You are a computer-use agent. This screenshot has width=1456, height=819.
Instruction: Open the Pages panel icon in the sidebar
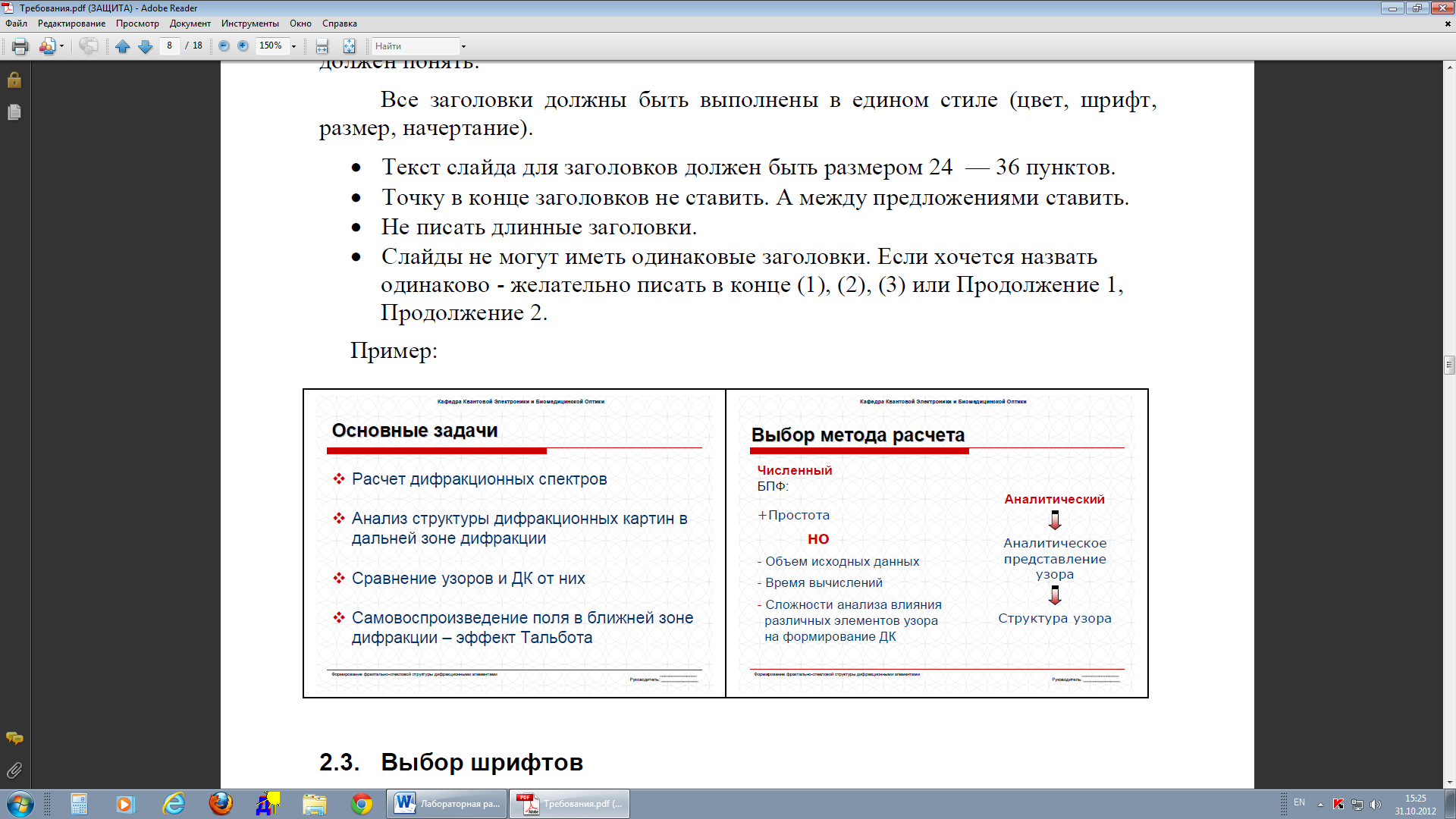pos(14,112)
